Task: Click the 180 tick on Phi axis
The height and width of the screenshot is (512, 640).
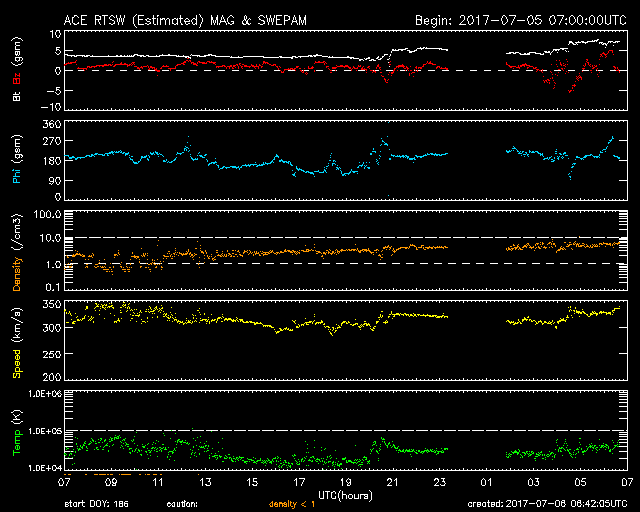Action: (x=52, y=161)
